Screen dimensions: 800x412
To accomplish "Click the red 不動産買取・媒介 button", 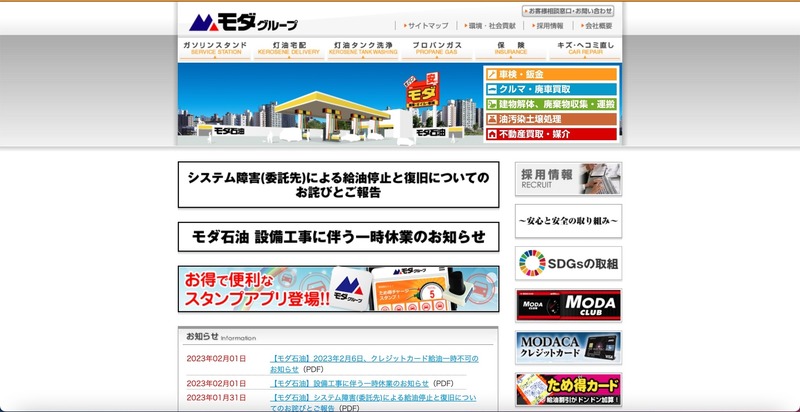I will click(x=551, y=134).
